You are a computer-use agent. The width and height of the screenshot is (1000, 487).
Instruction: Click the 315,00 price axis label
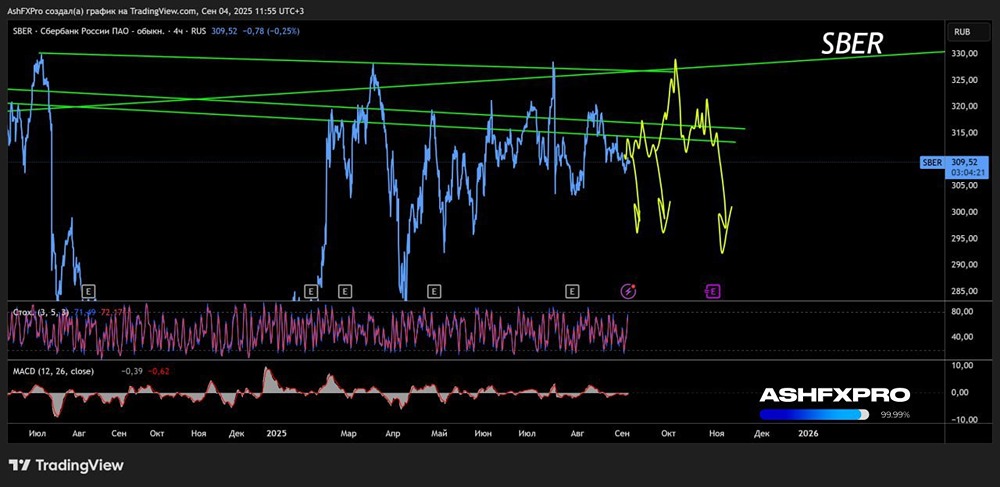(x=963, y=133)
